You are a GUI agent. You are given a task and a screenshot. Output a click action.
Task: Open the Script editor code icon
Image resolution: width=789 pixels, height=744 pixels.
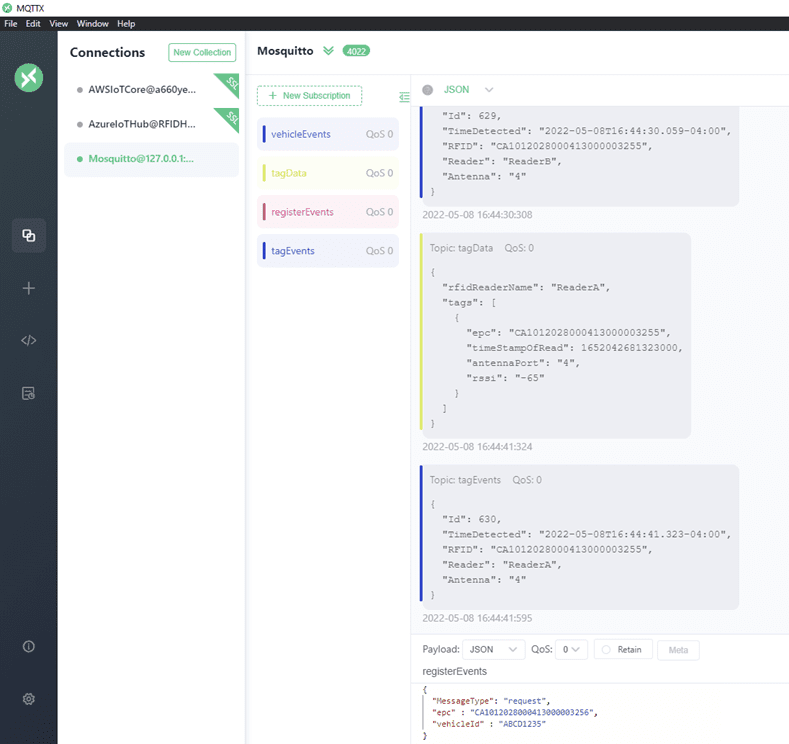29,341
